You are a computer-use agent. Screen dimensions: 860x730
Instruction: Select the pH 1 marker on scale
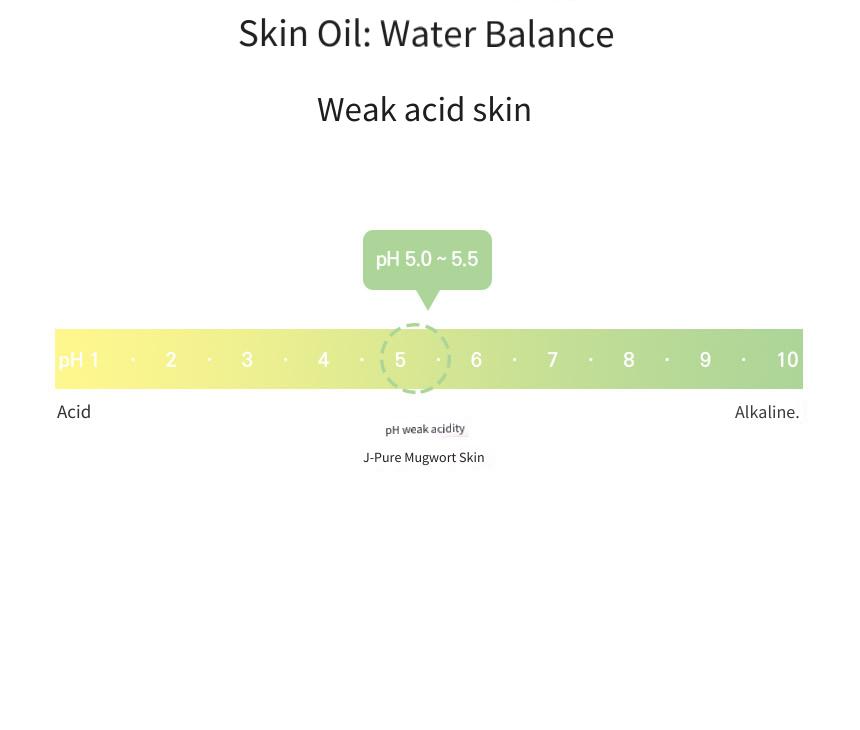coord(78,360)
